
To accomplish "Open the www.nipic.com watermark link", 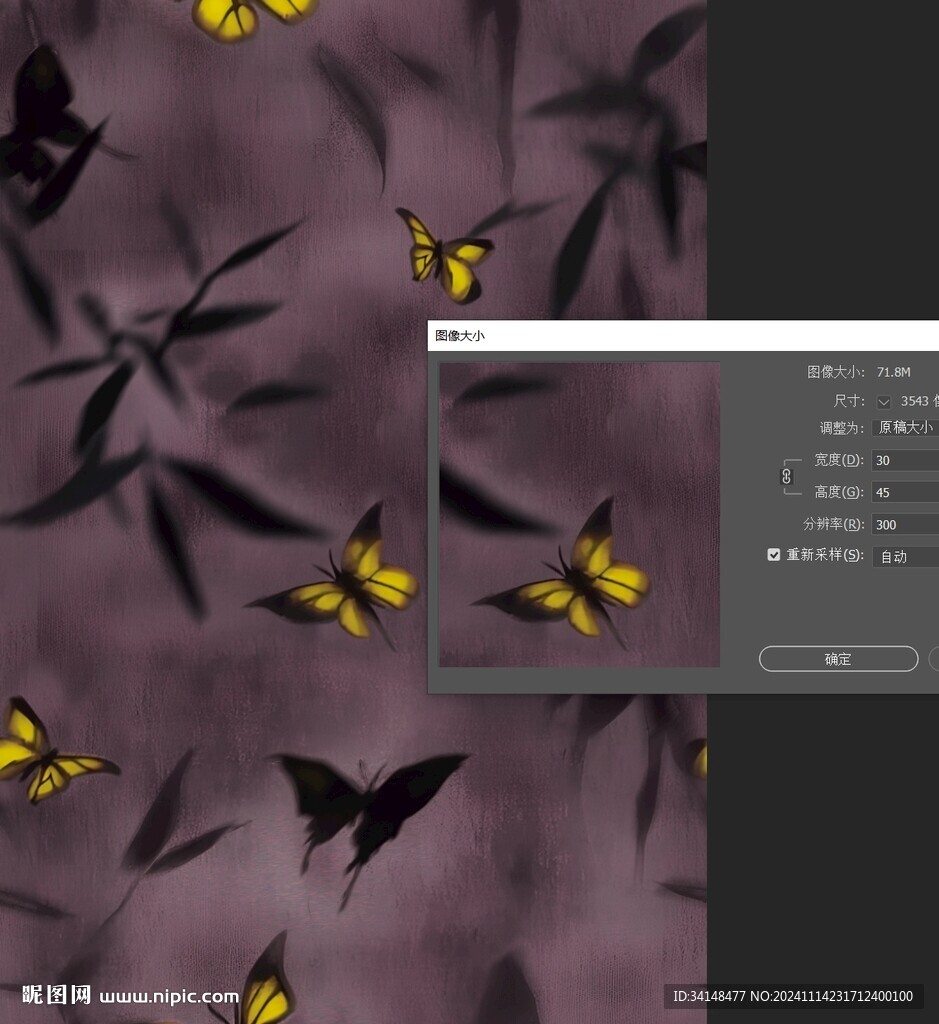I will [169, 996].
